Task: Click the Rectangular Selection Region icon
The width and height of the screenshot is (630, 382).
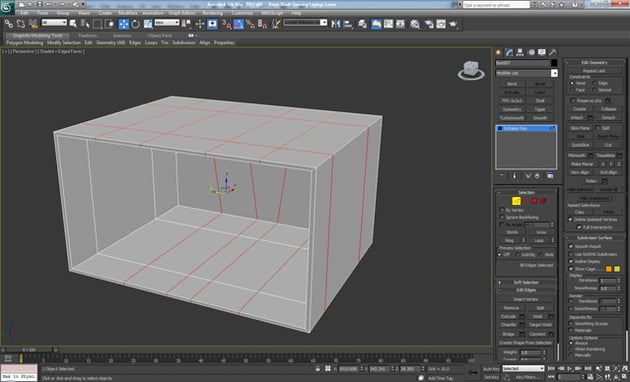Action: pos(97,24)
